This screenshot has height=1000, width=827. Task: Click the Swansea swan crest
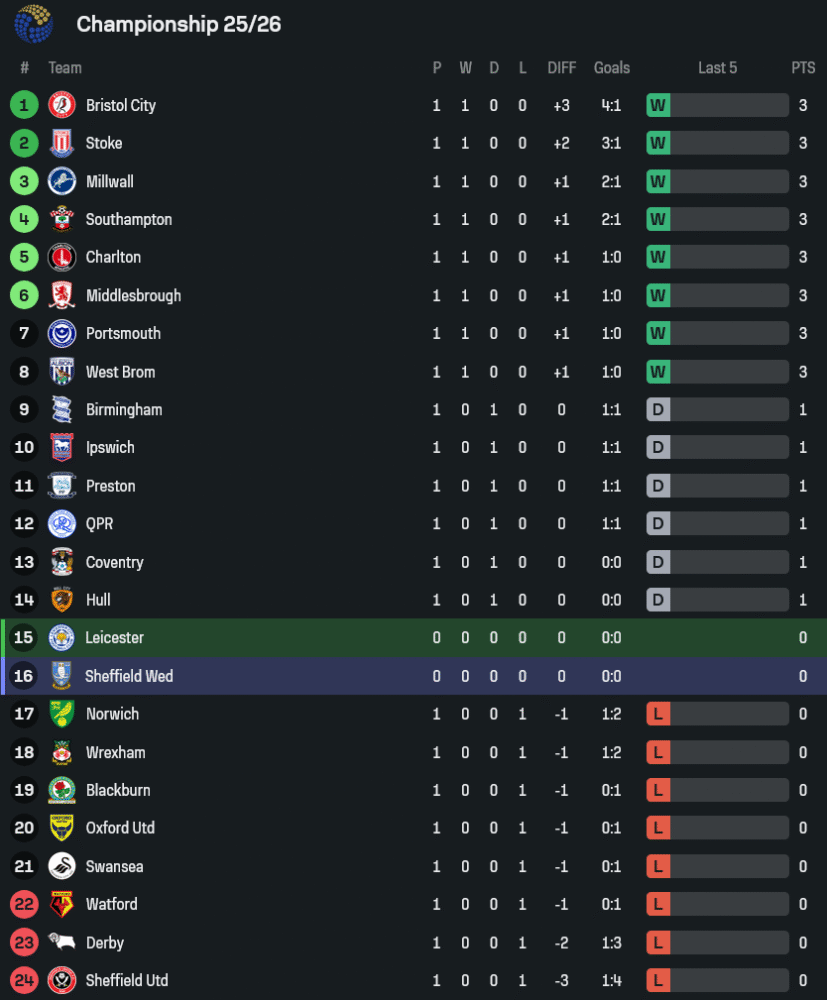point(62,866)
